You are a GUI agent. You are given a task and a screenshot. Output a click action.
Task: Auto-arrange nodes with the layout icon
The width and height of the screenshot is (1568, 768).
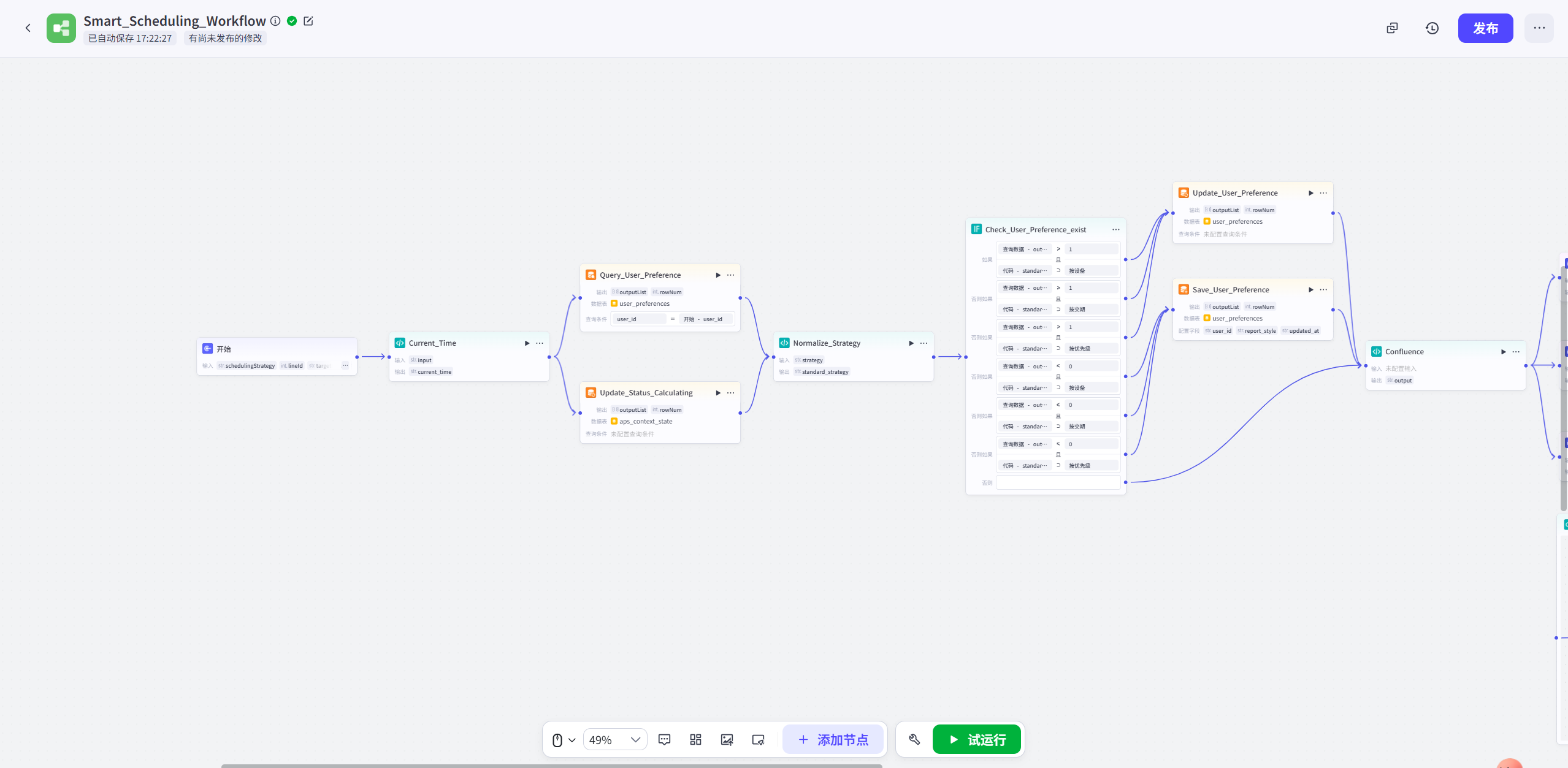pyautogui.click(x=695, y=740)
